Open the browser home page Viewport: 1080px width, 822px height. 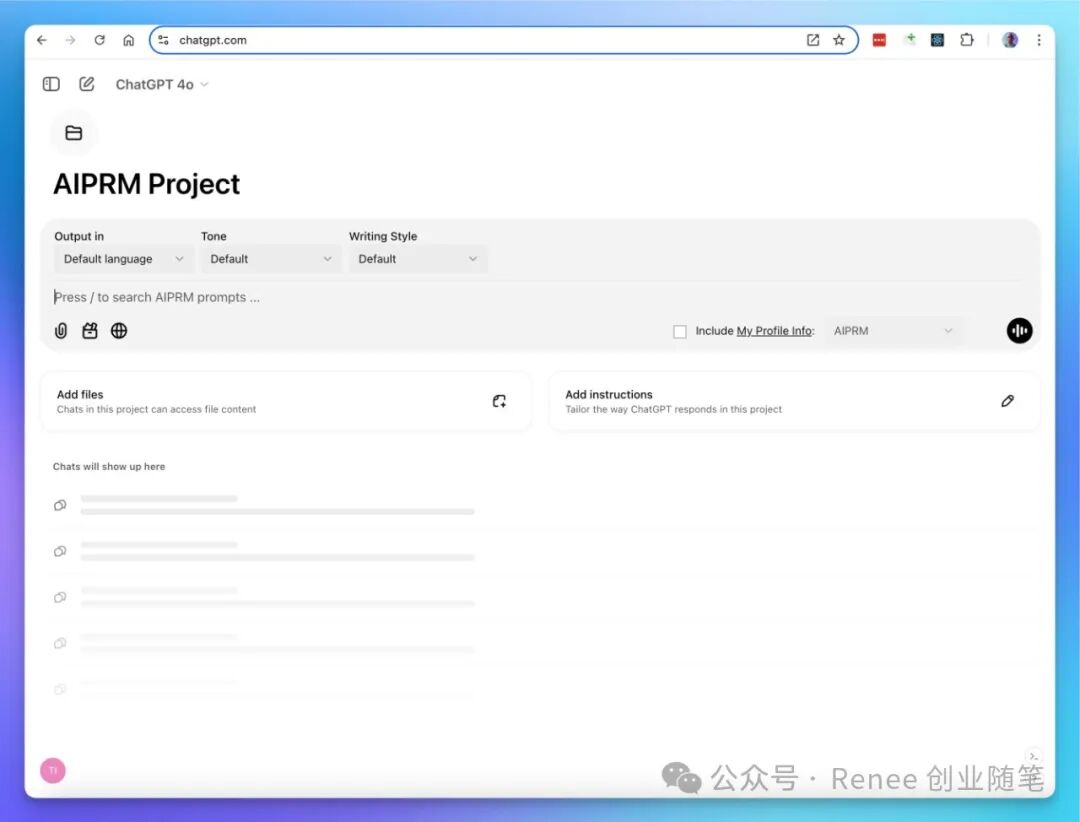tap(128, 40)
